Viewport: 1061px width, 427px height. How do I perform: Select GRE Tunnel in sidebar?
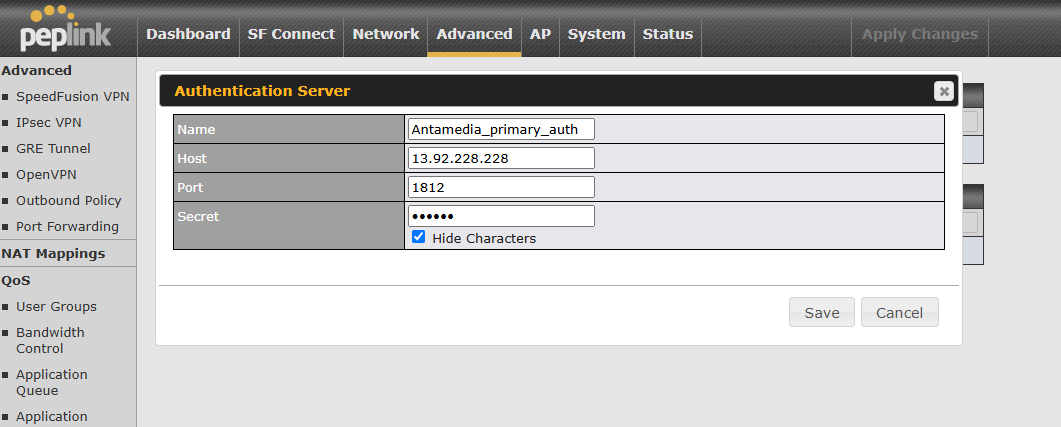click(x=53, y=149)
